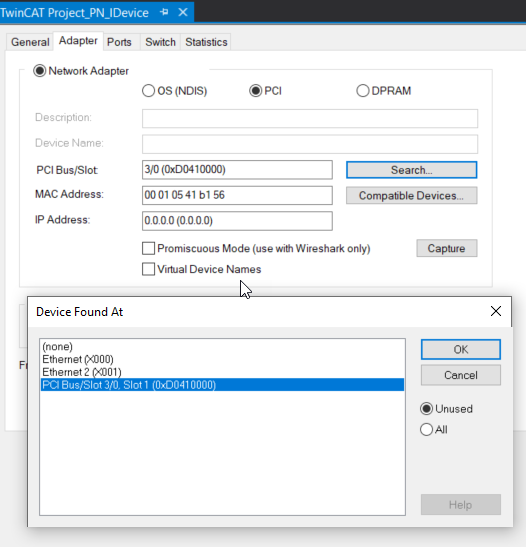Click the IP Address field
This screenshot has width=526, height=547.
237,221
